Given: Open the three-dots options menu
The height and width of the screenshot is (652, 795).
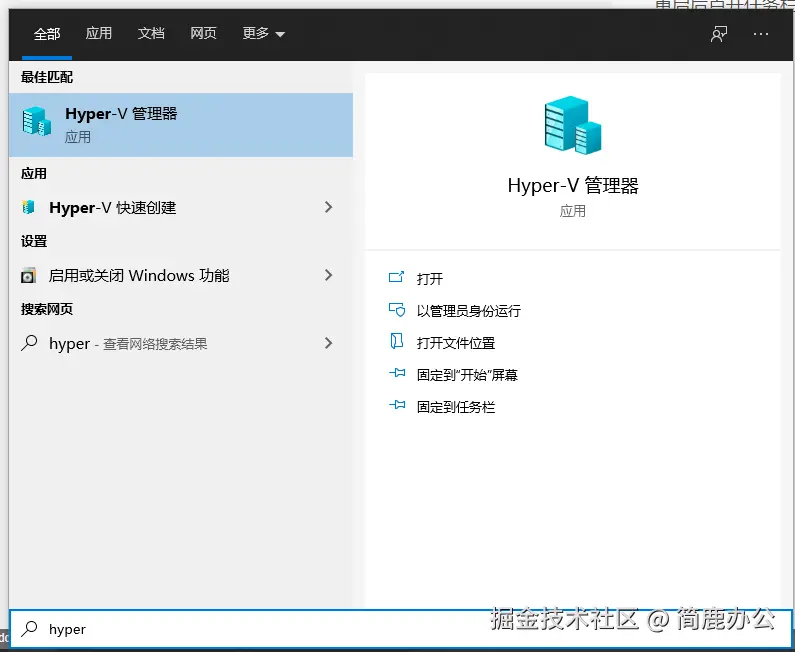Looking at the screenshot, I should click(x=761, y=34).
